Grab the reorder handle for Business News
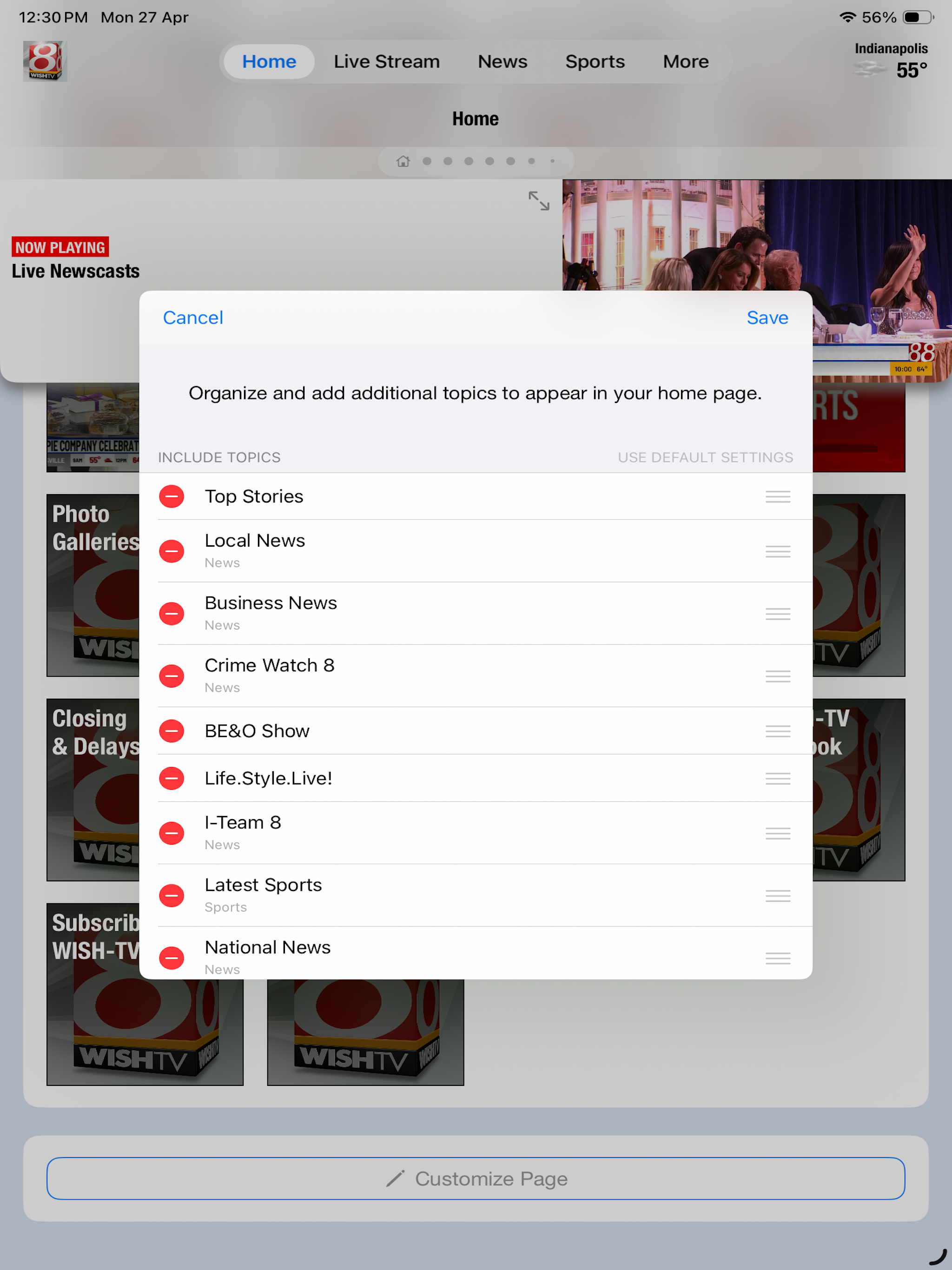This screenshot has width=952, height=1270. click(777, 614)
